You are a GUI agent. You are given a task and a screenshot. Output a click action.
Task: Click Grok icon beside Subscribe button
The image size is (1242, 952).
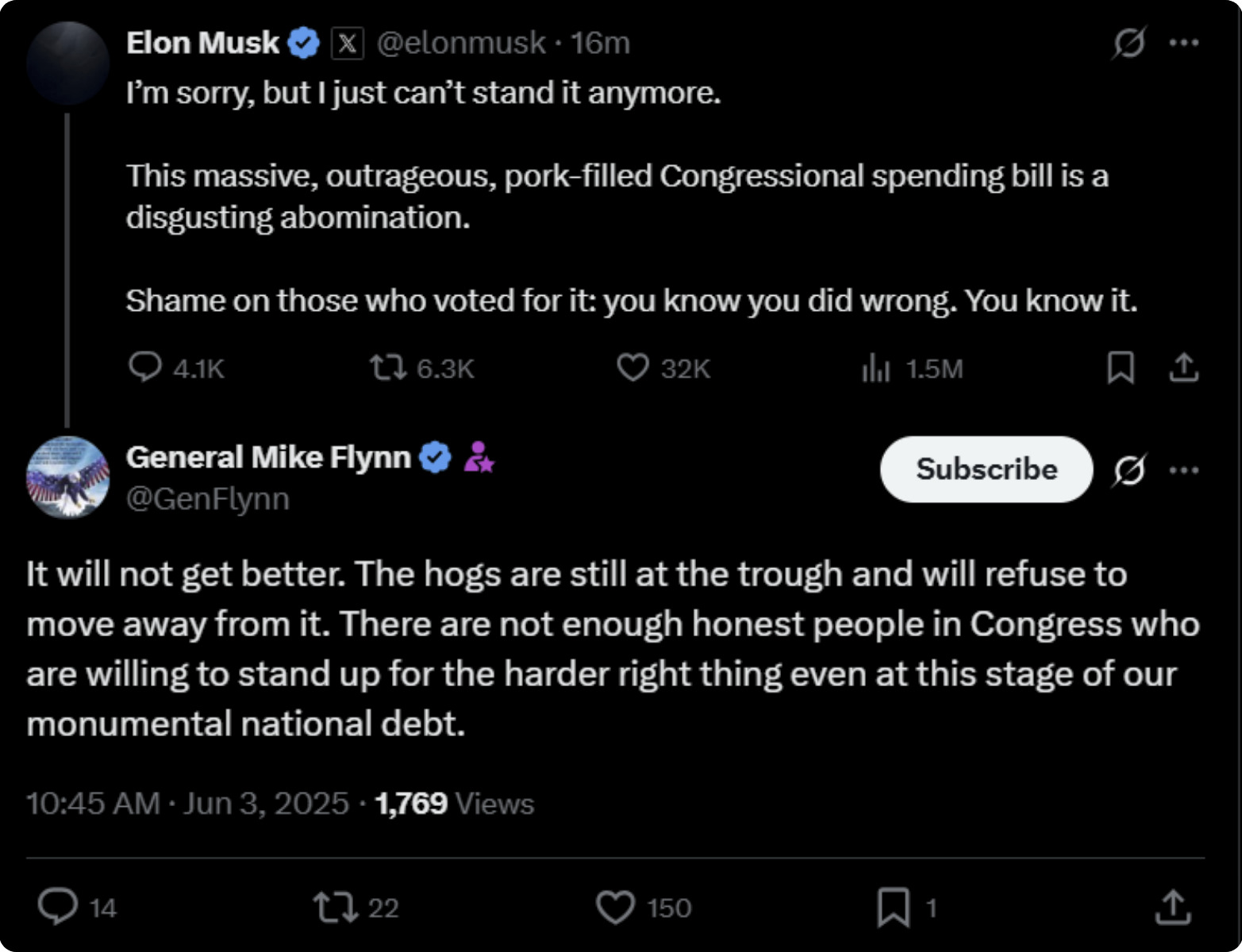(x=1129, y=470)
